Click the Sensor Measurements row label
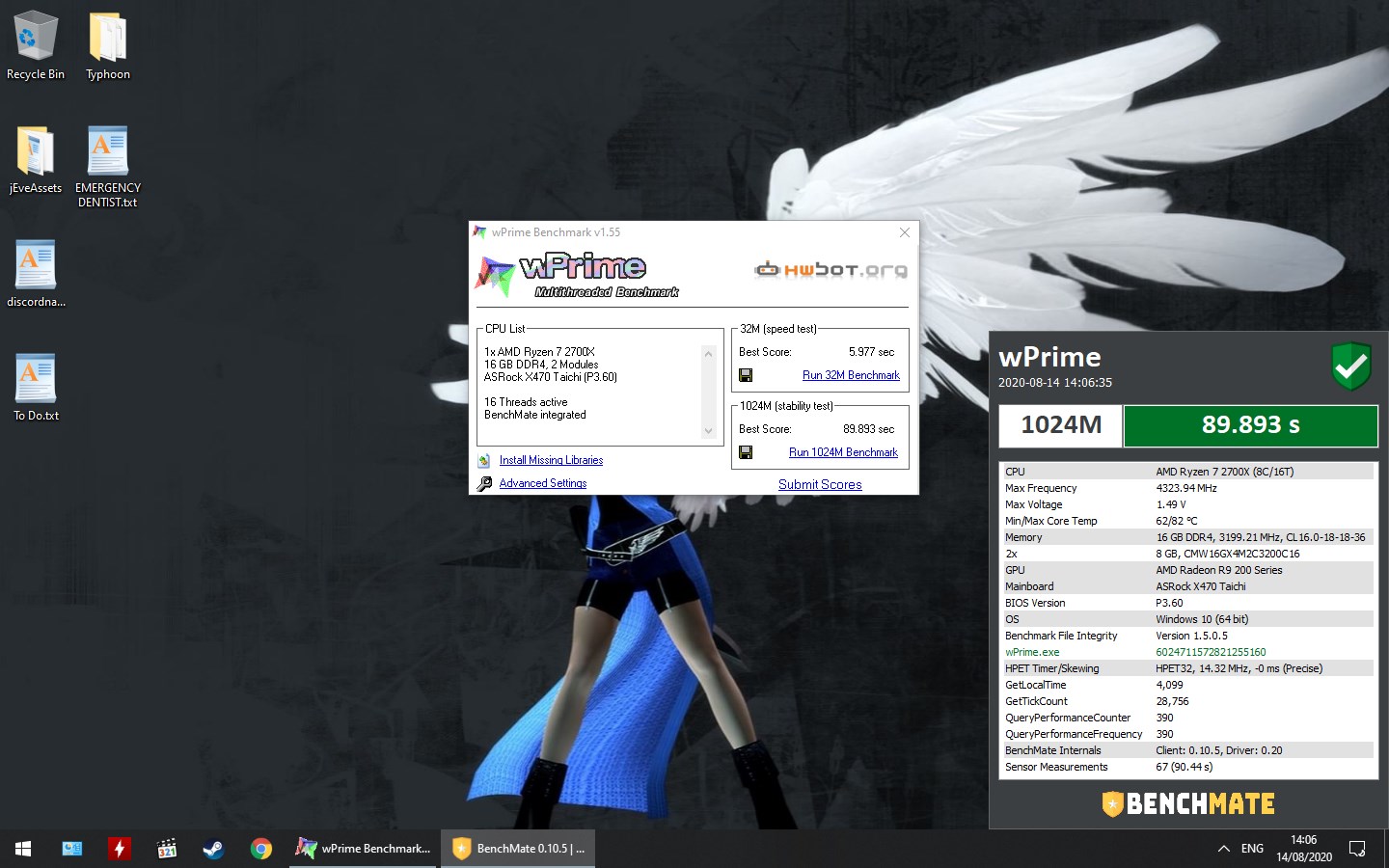Screen dimensions: 1389x868 pyautogui.click(x=1056, y=767)
